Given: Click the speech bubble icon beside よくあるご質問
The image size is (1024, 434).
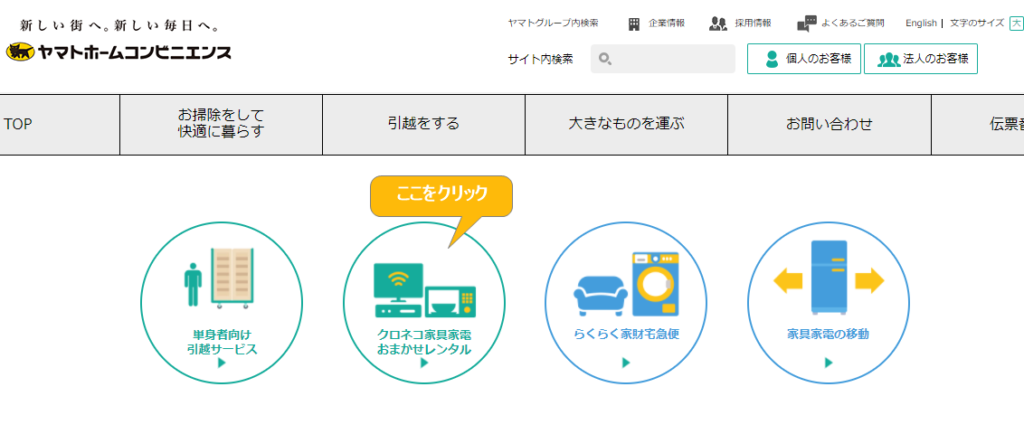Looking at the screenshot, I should (x=807, y=24).
